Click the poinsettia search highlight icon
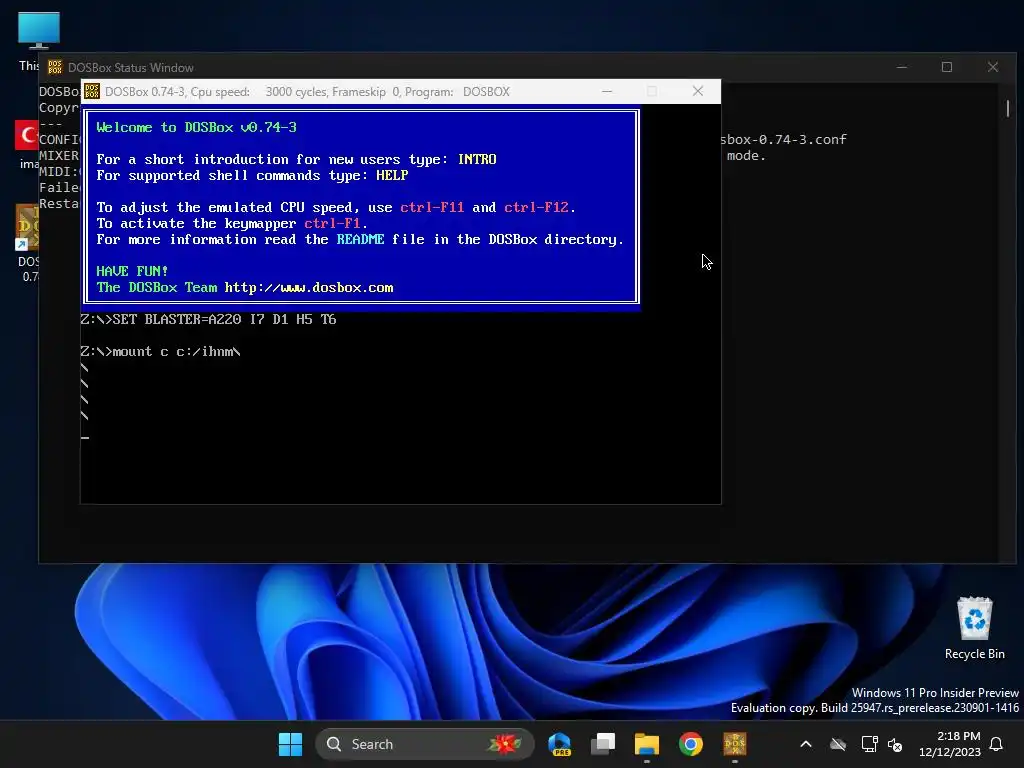The image size is (1024, 768). pyautogui.click(x=504, y=744)
